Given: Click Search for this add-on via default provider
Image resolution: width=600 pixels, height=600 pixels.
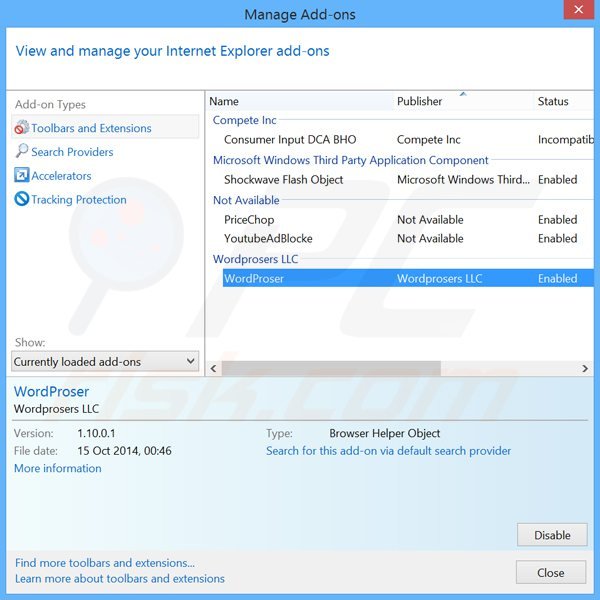Looking at the screenshot, I should click(x=388, y=451).
